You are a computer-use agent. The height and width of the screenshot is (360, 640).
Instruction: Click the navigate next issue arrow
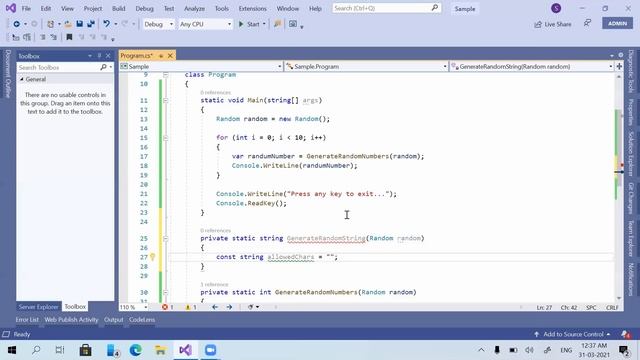[229, 307]
